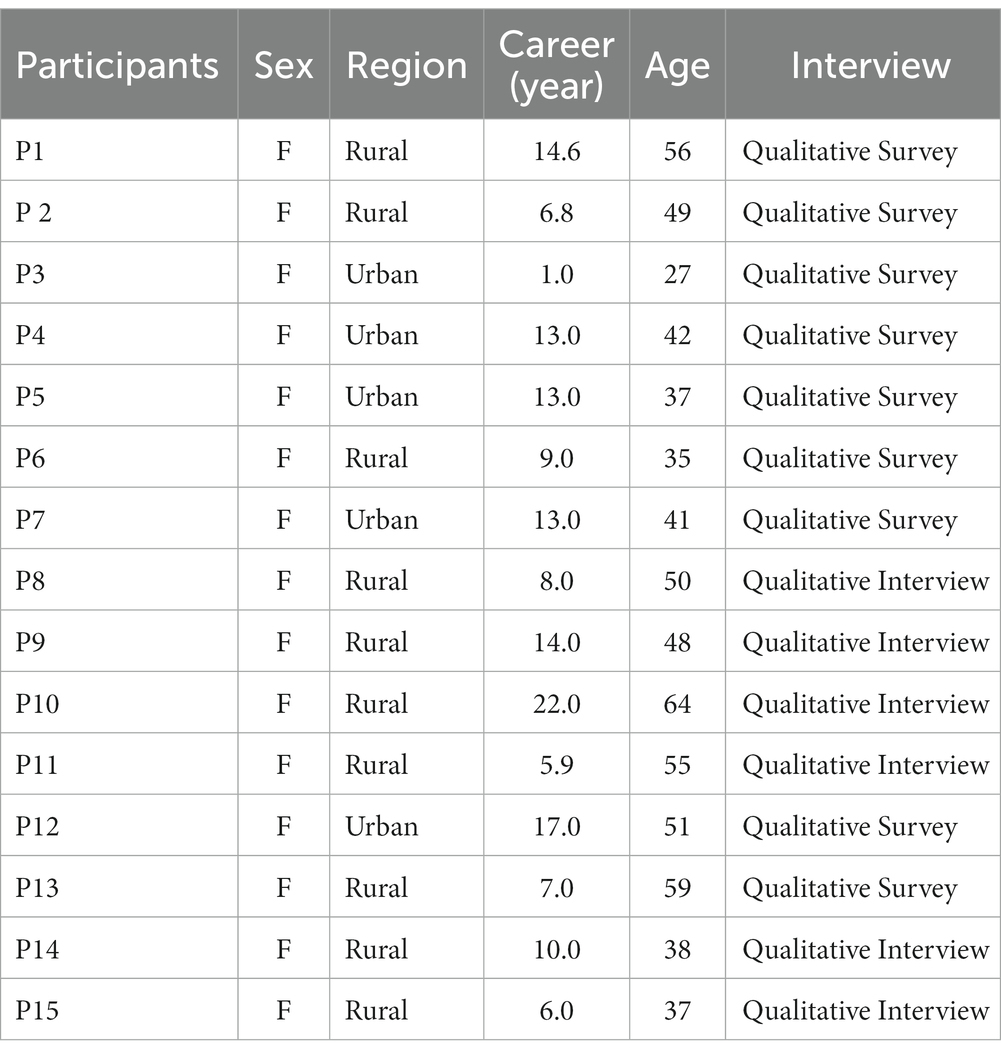Click Qualitative Interview in P8 row
Viewport: 1001px width, 1058px height.
866,581
